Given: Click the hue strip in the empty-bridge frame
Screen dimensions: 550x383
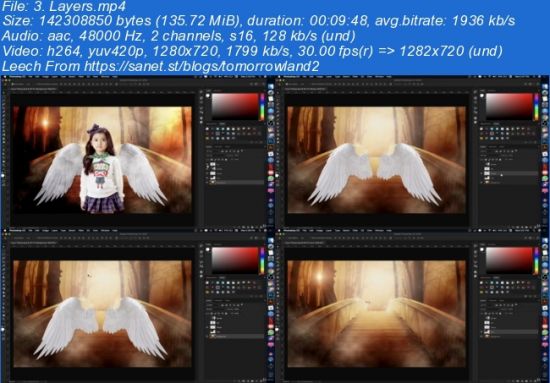Looking at the screenshot, I should [536, 261].
